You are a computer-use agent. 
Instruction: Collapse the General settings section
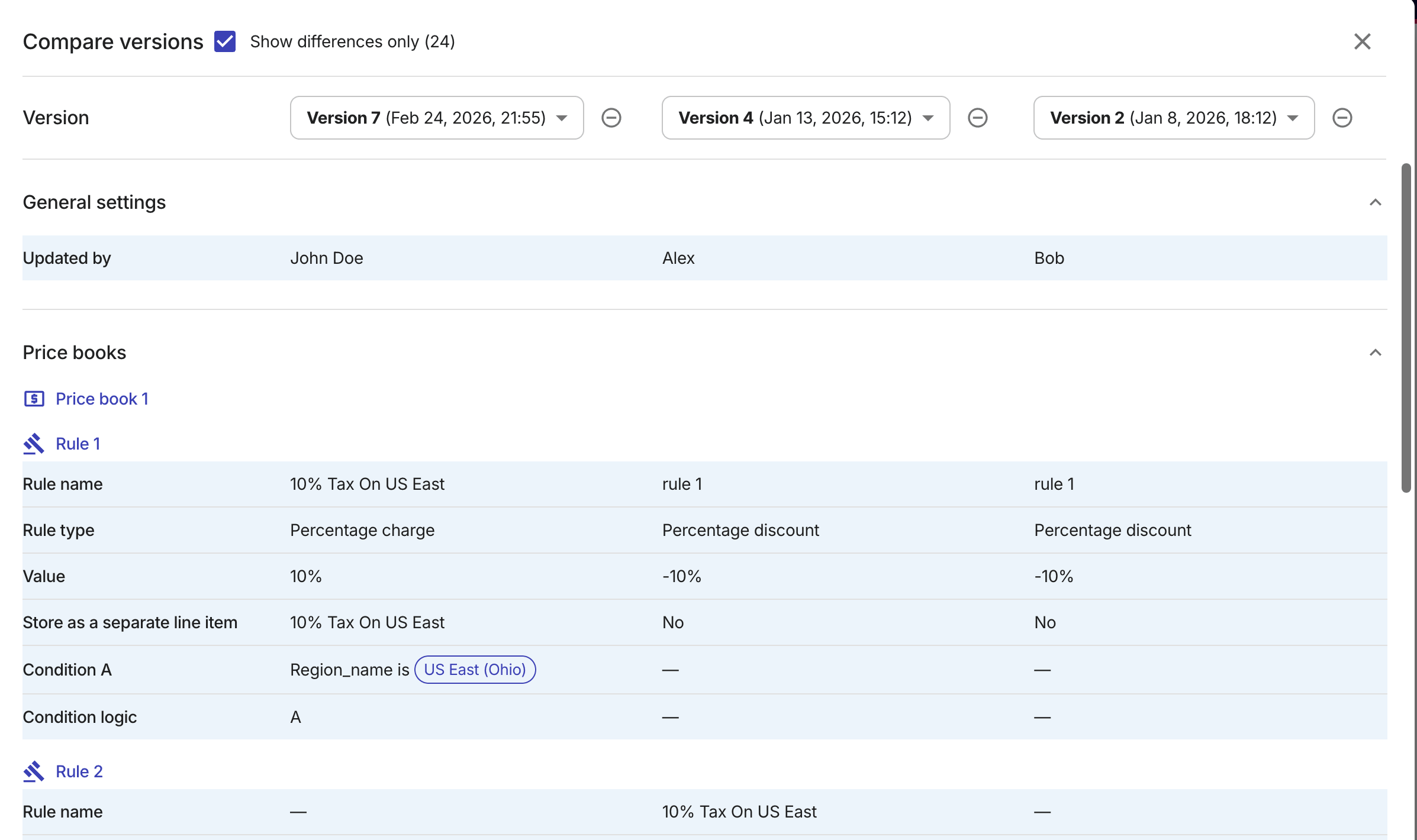(x=1374, y=202)
